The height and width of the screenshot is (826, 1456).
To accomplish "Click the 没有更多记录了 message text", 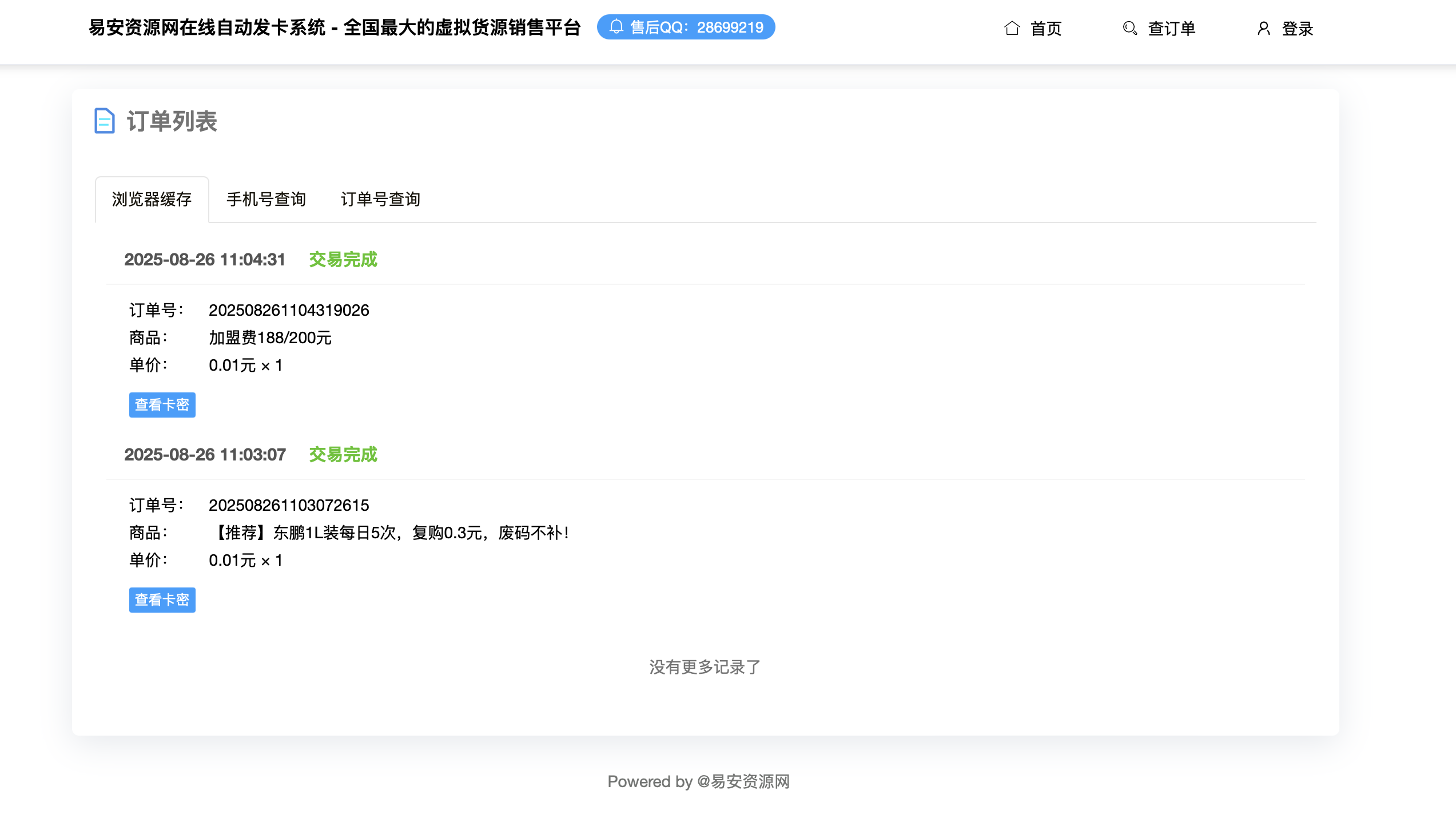I will [705, 666].
